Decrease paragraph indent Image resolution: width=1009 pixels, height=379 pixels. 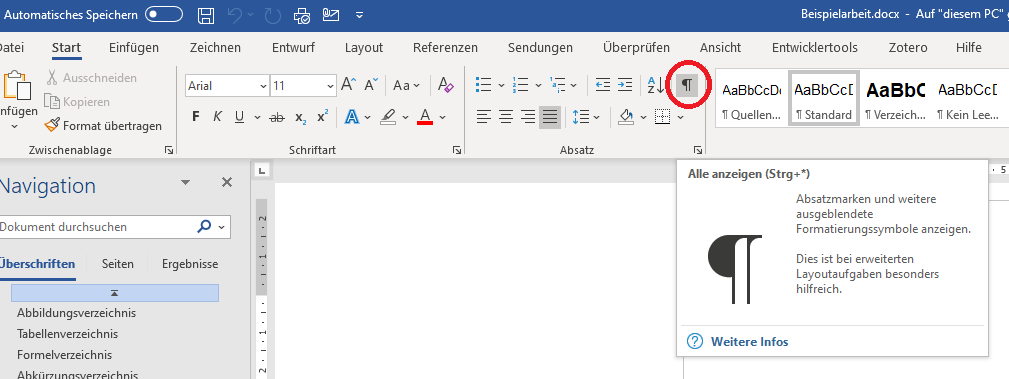point(603,84)
